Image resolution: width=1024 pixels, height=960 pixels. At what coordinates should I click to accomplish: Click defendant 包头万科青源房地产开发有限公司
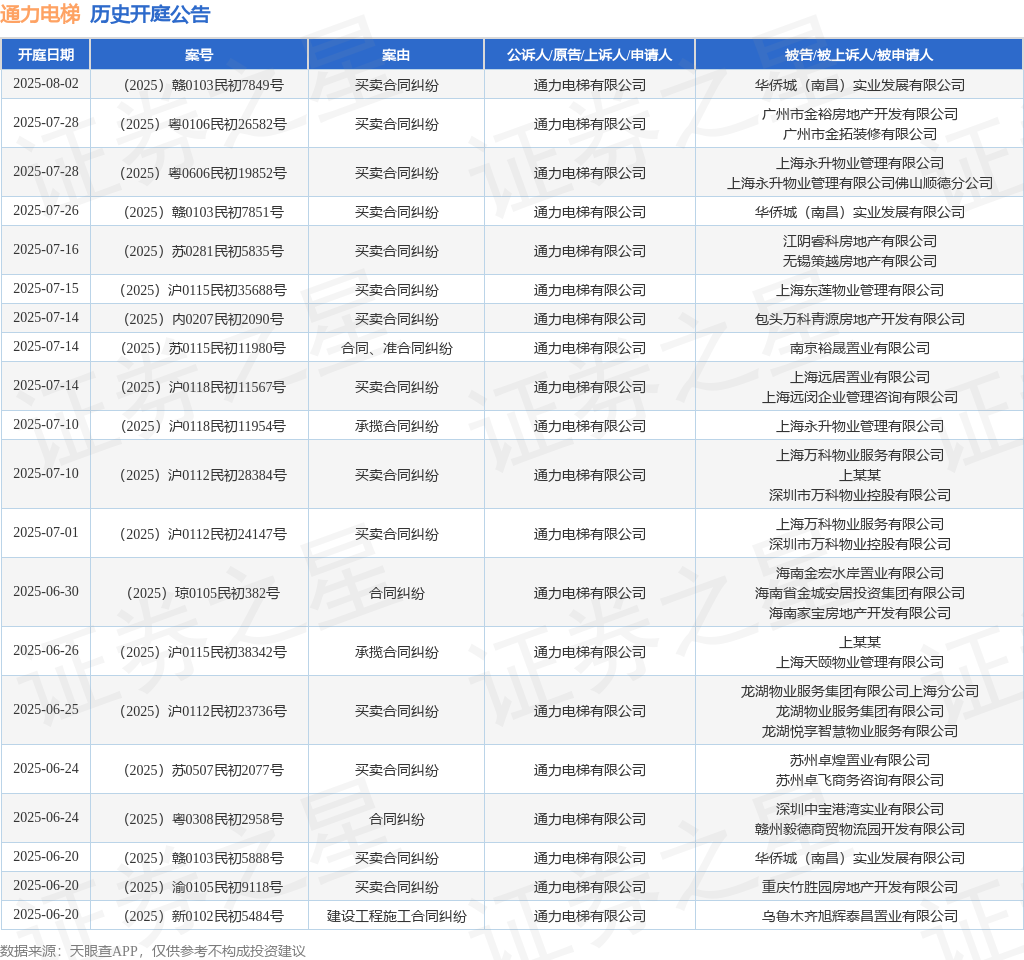[860, 319]
